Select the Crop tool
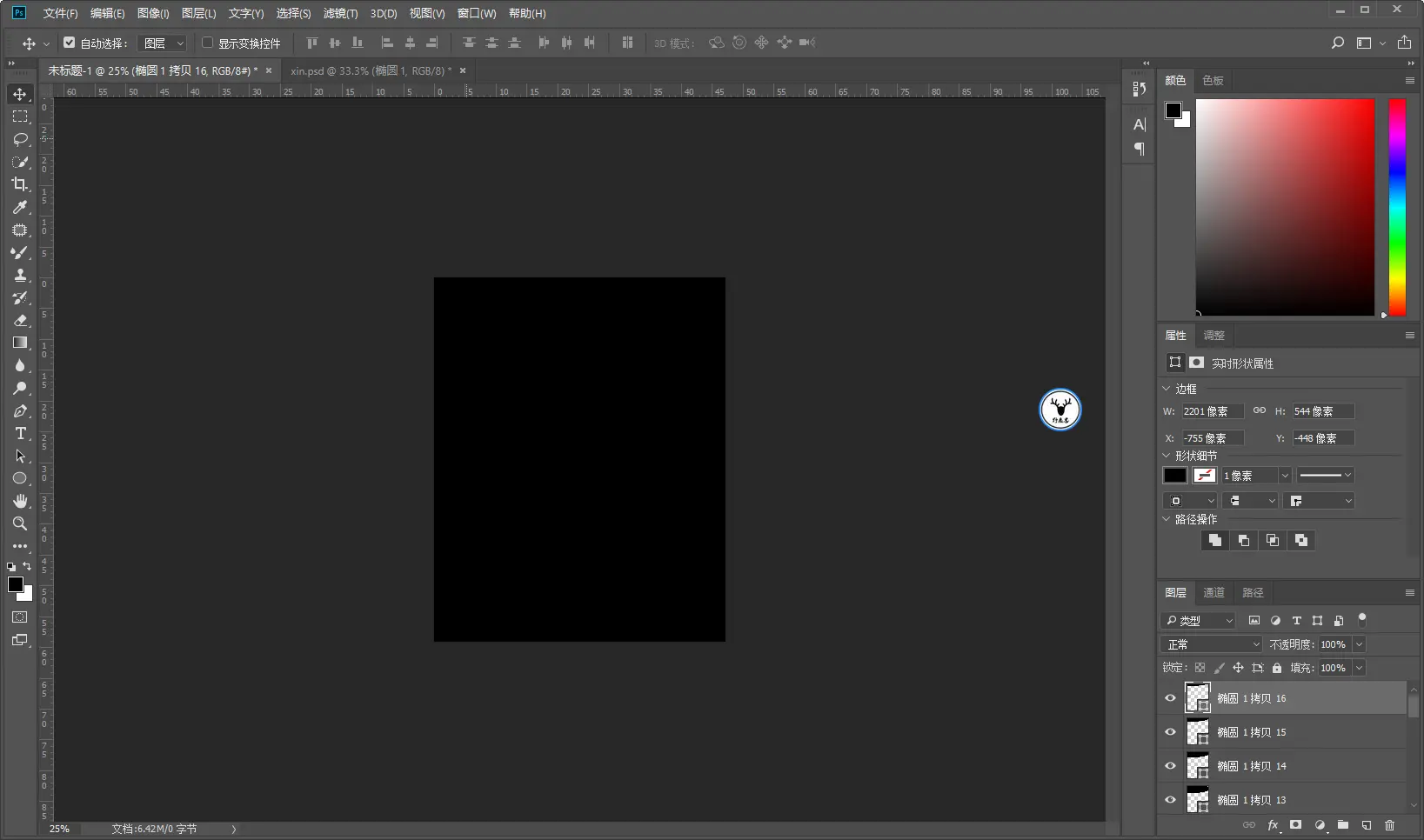 pyautogui.click(x=20, y=184)
